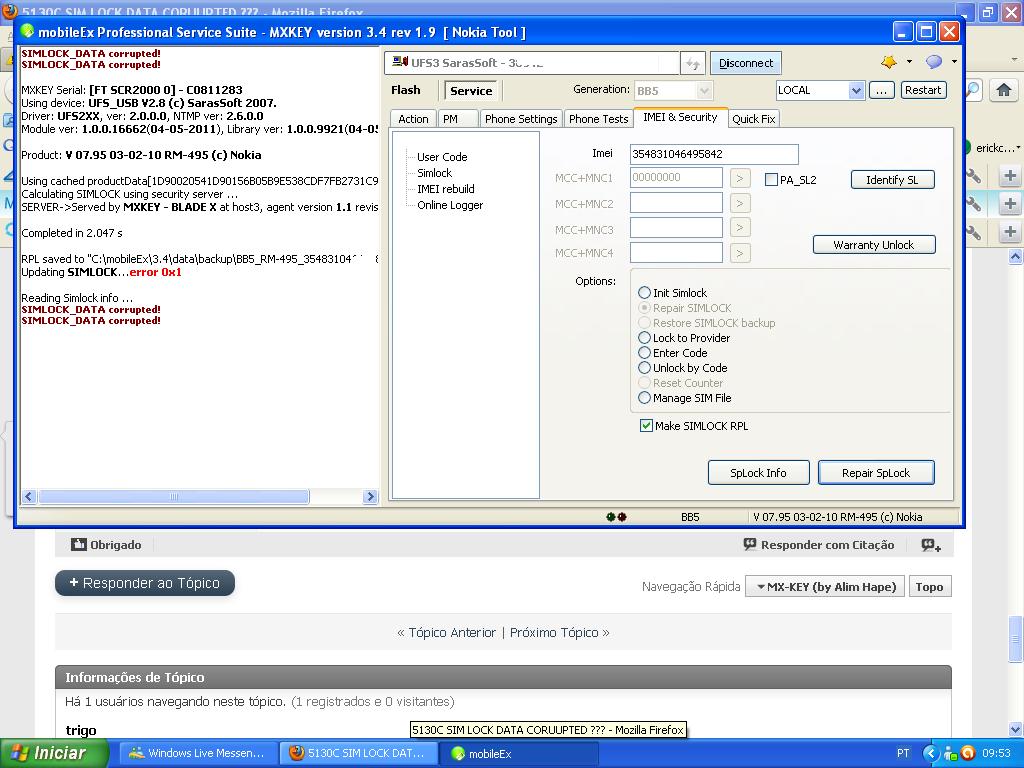Click the connection swap arrows icon
Viewport: 1024px width, 768px height.
(x=692, y=63)
